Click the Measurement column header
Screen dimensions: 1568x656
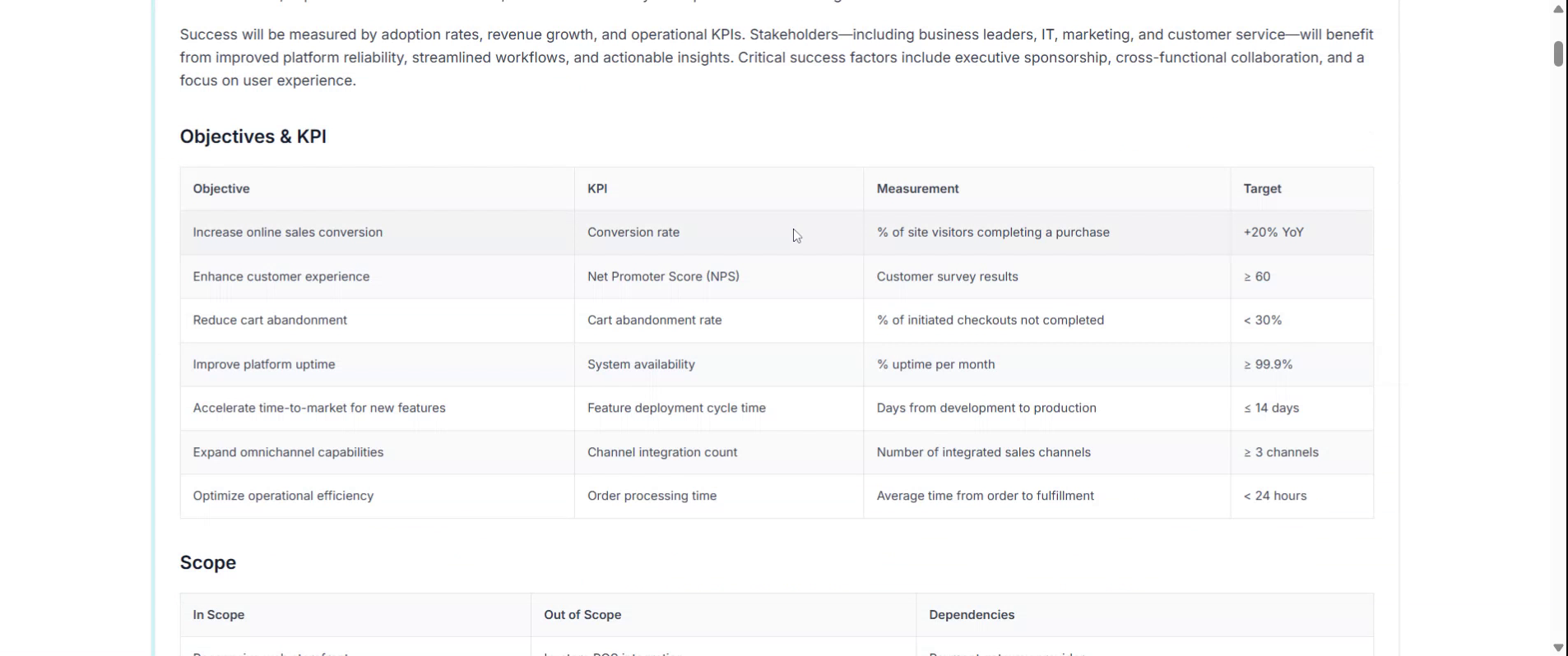[x=917, y=188]
